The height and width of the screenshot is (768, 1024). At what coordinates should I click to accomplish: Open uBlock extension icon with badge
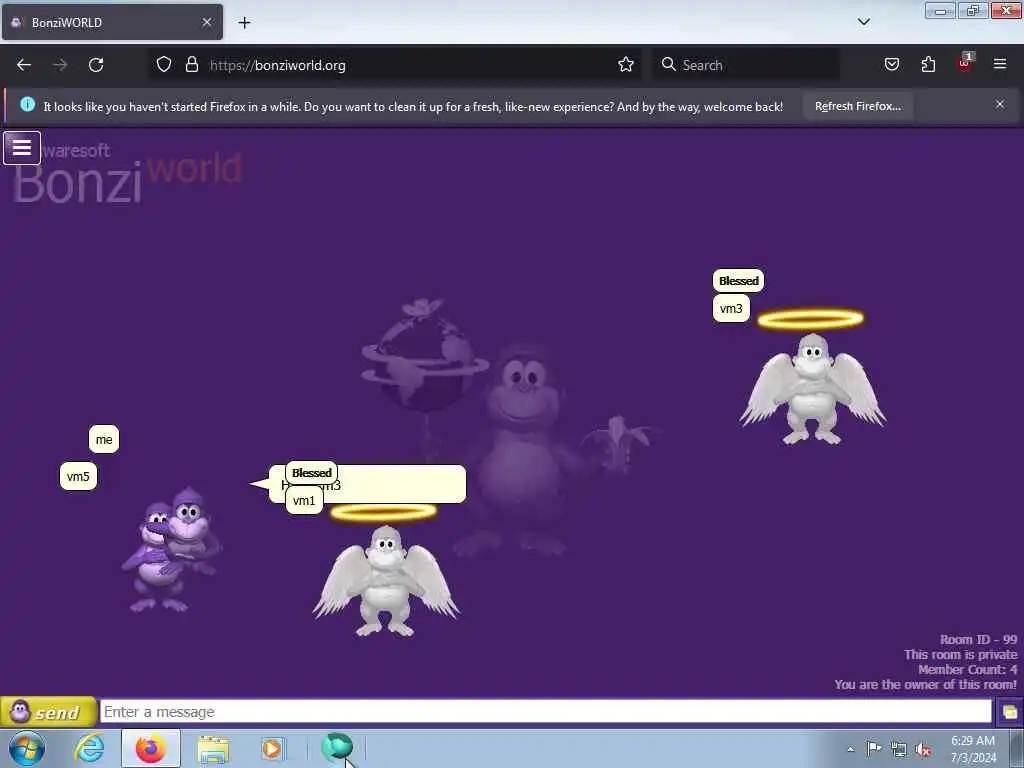click(x=965, y=63)
